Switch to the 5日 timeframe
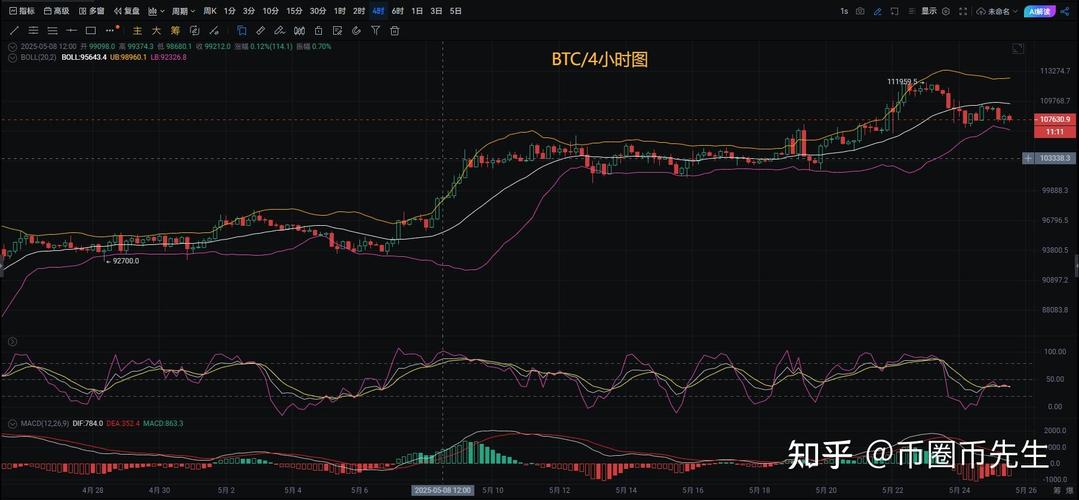The image size is (1079, 500). pos(456,11)
